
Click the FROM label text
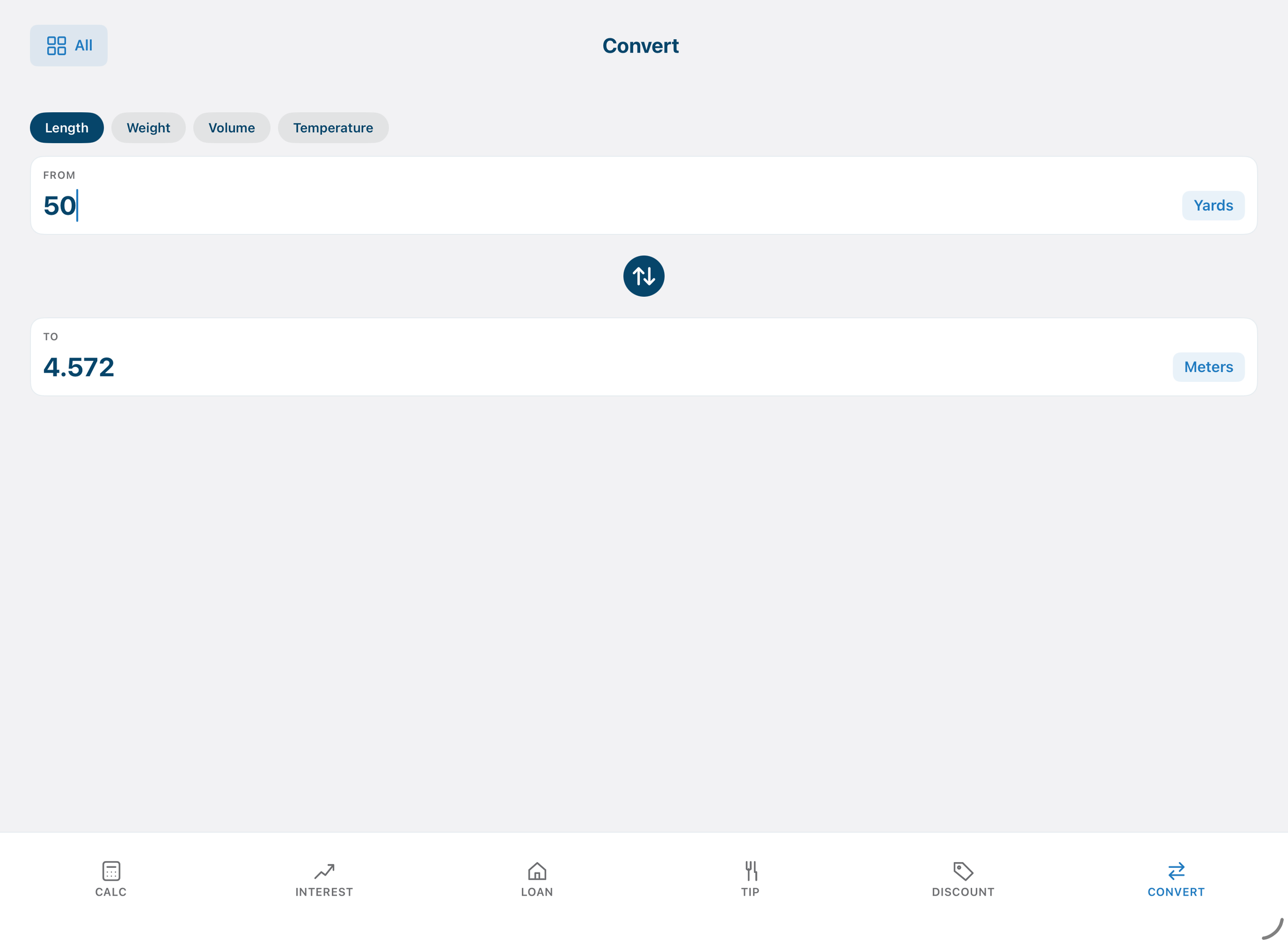59,175
